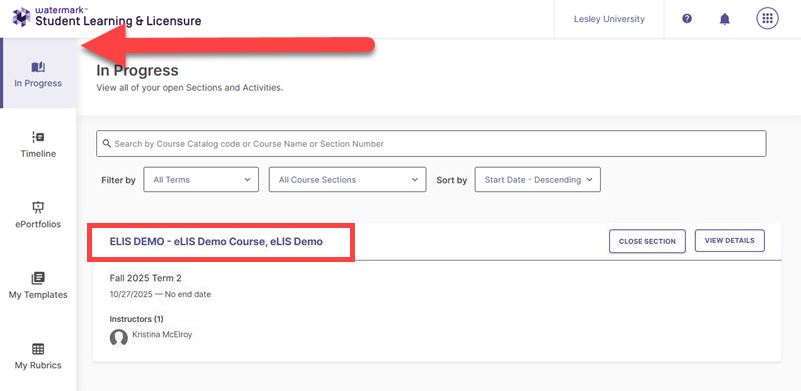801x391 pixels.
Task: Open the help question mark icon
Action: click(687, 19)
